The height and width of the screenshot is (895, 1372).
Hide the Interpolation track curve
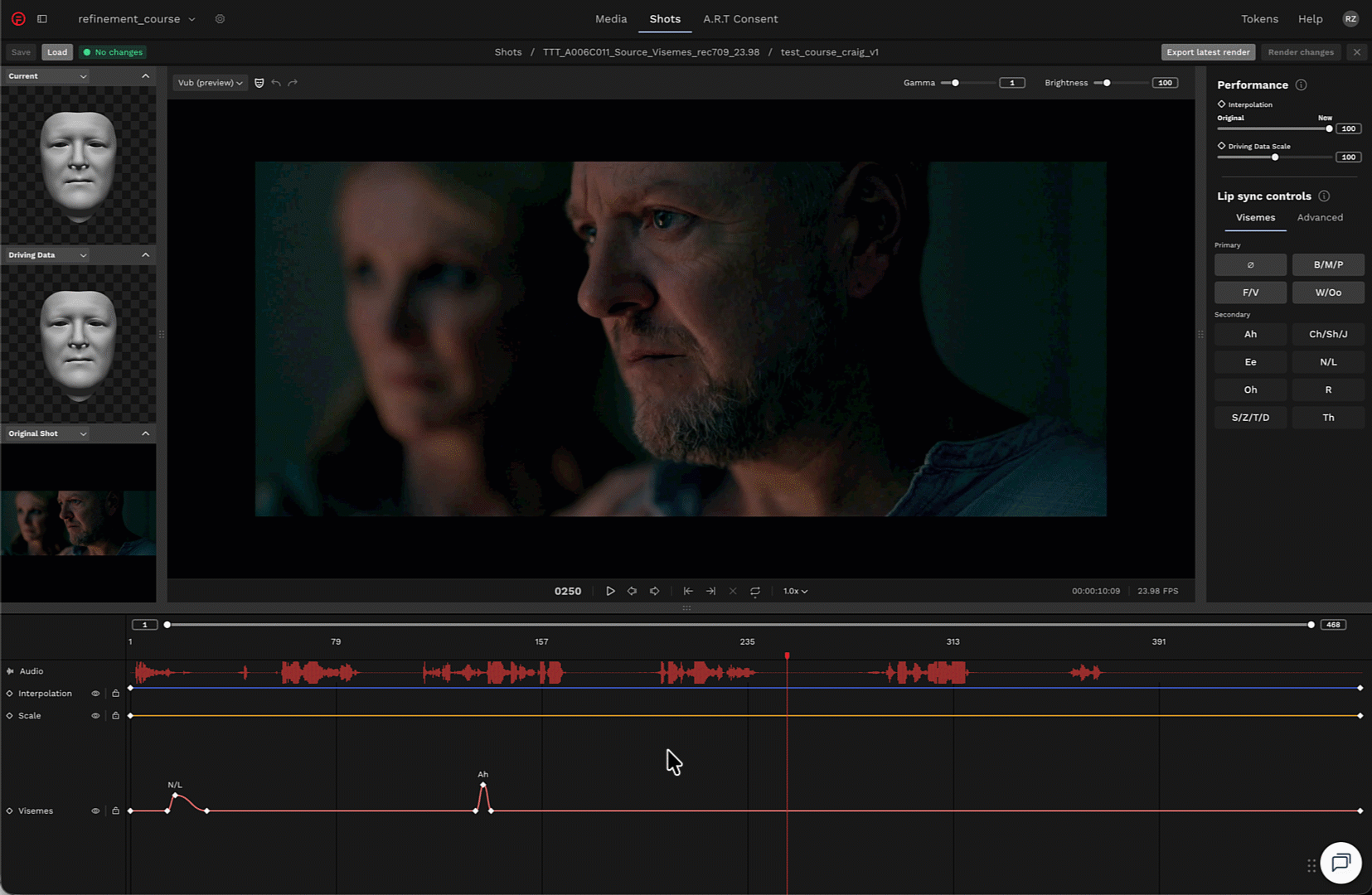click(x=95, y=694)
